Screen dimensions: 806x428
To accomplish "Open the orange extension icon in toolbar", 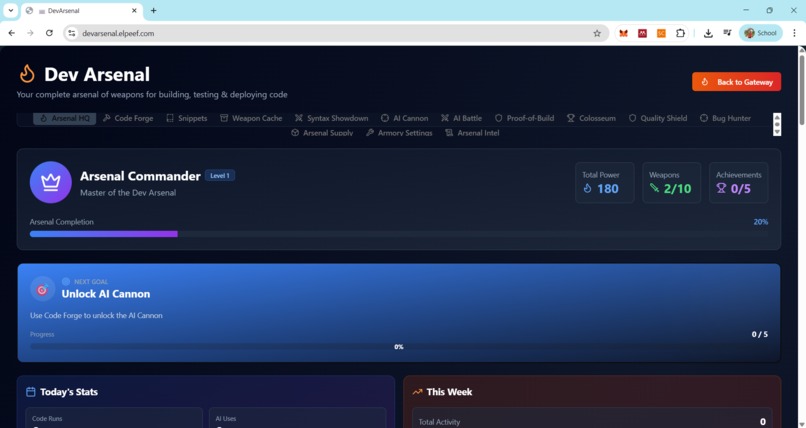I will point(661,33).
